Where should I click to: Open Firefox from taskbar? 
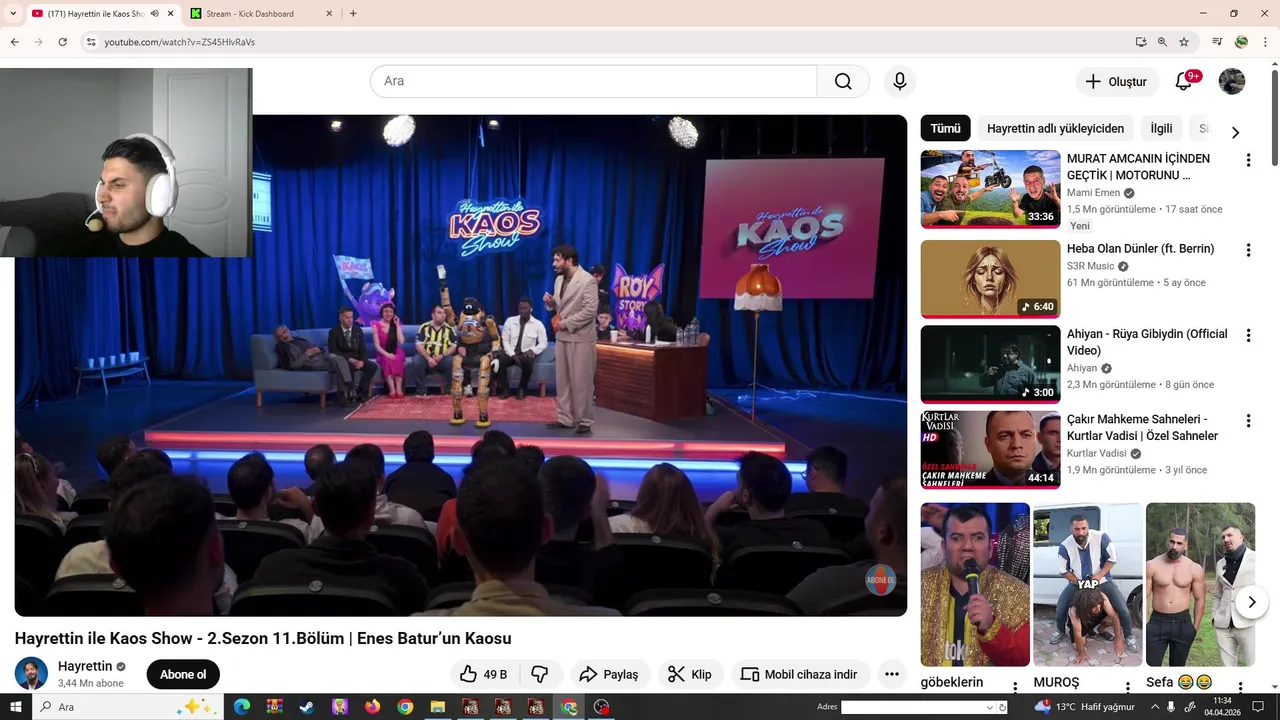(x=373, y=707)
